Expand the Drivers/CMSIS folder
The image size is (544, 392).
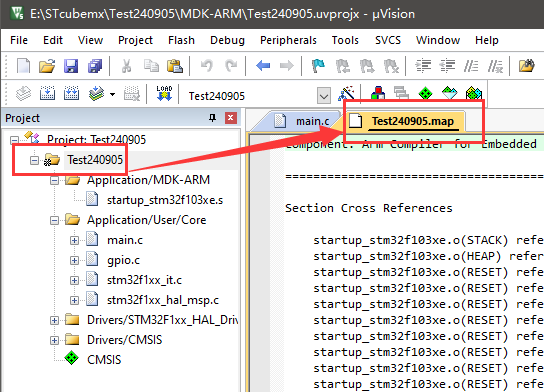[54, 340]
